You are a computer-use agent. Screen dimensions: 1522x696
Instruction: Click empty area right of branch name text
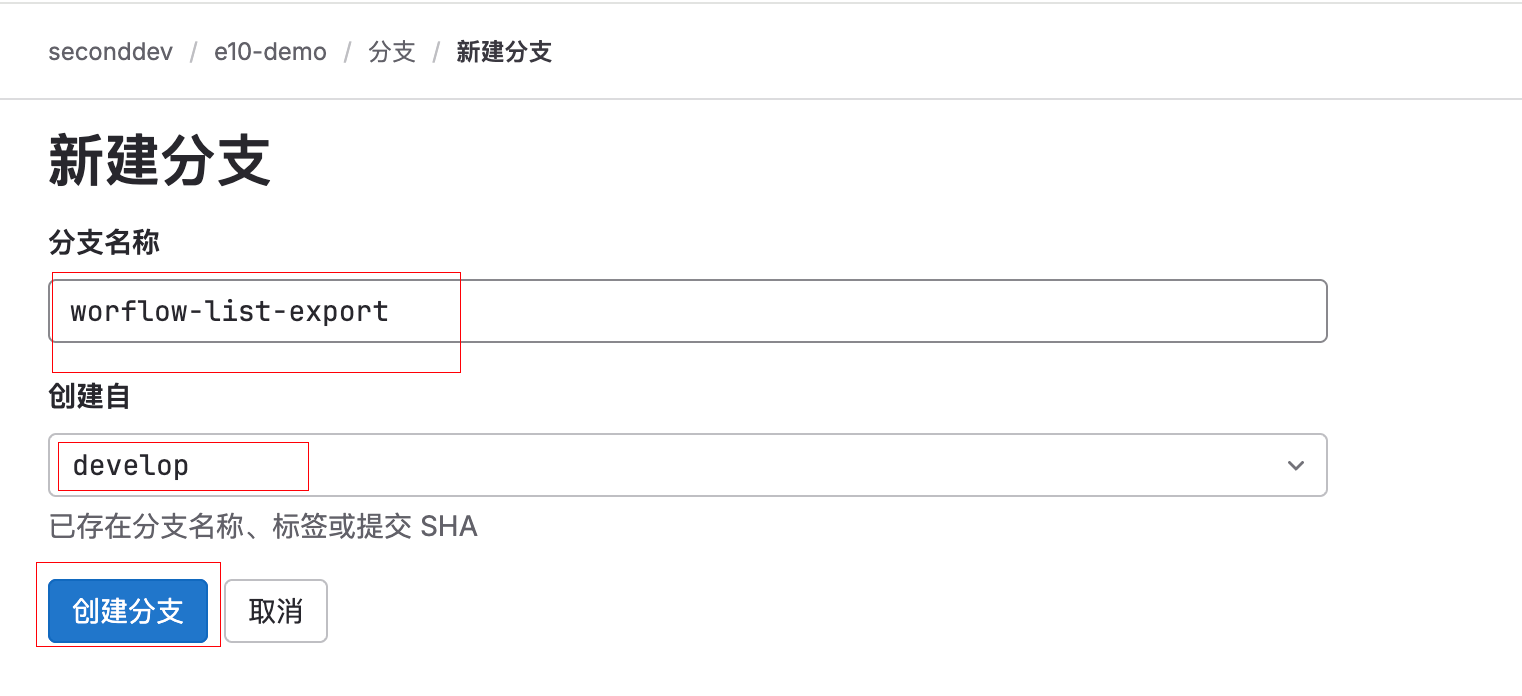(850, 311)
